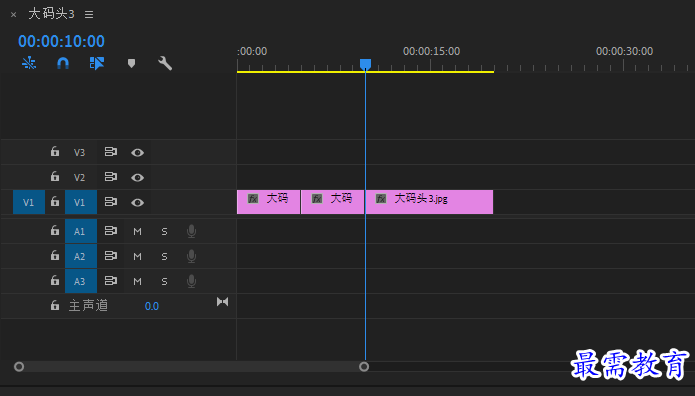The image size is (695, 396).
Task: Toggle lock on track V2
Action: point(55,176)
